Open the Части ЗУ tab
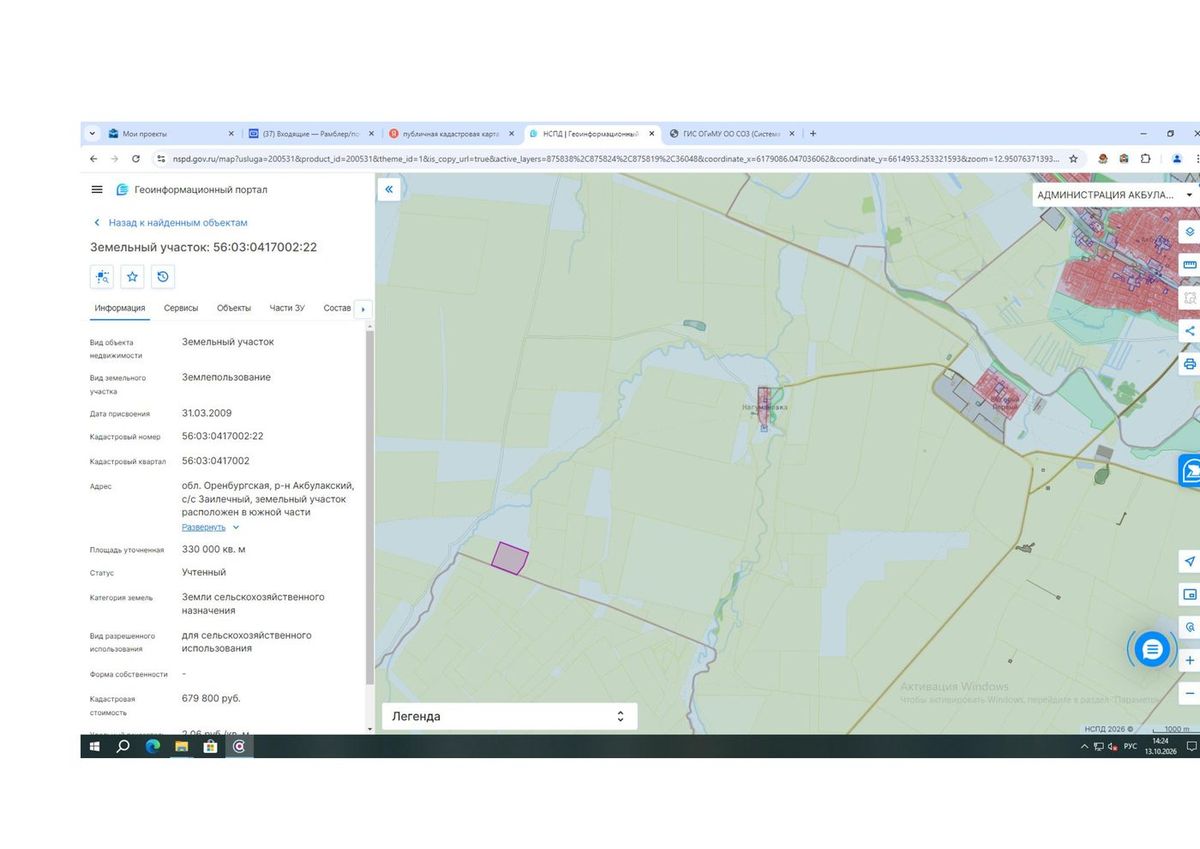 pyautogui.click(x=287, y=308)
